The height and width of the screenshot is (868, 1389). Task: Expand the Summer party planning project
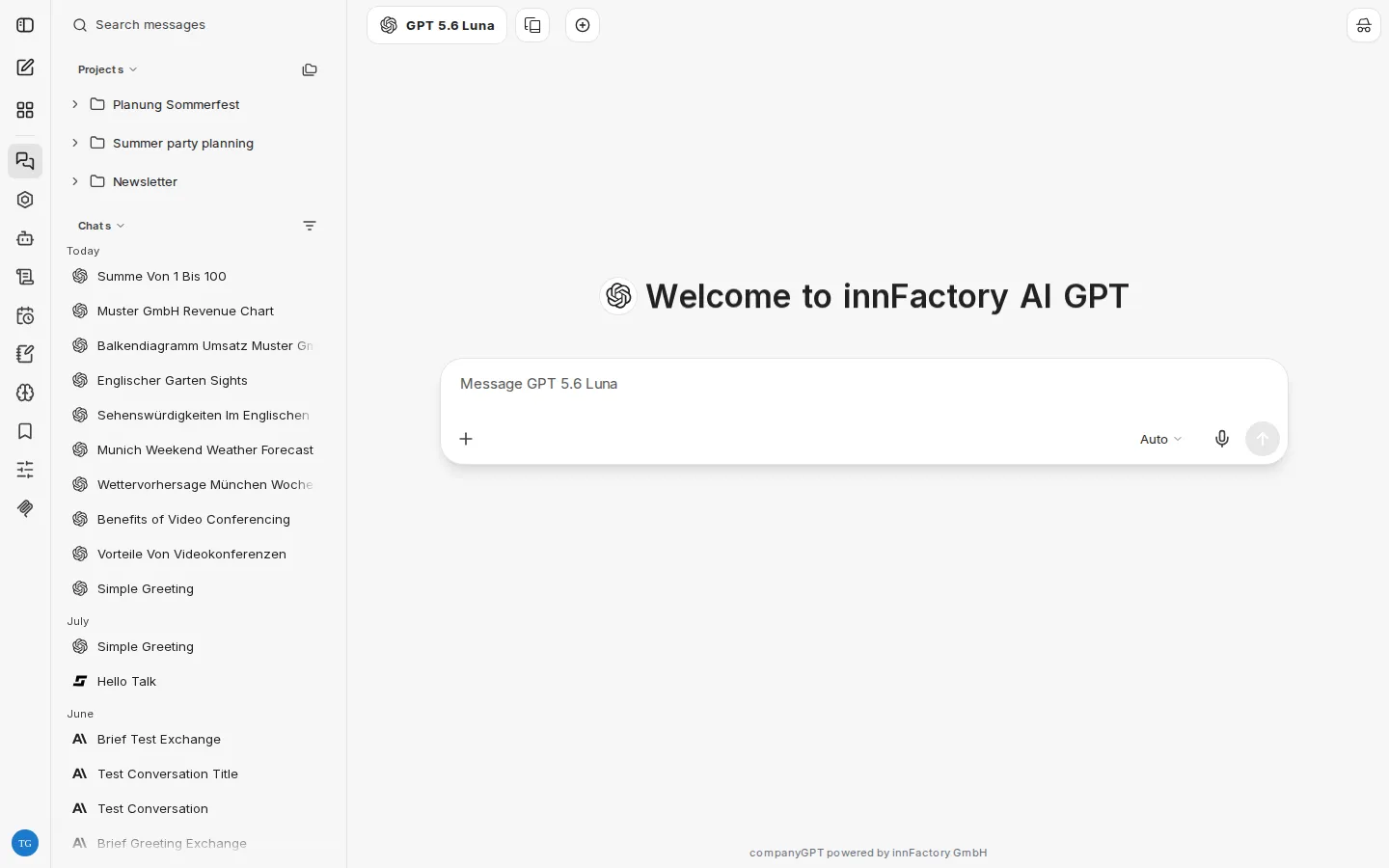click(x=75, y=143)
